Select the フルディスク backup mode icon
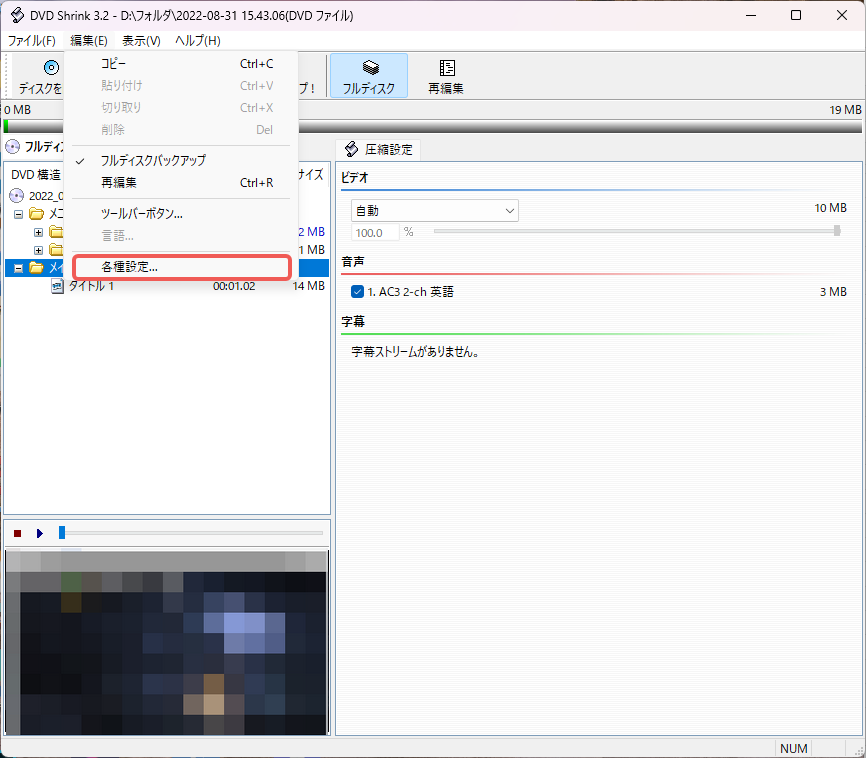866x758 pixels. click(367, 68)
